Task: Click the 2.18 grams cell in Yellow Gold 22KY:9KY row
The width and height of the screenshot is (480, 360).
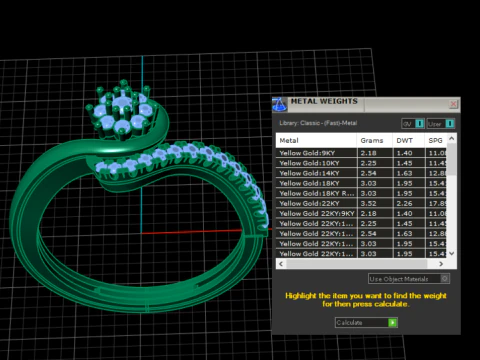Action: point(375,213)
